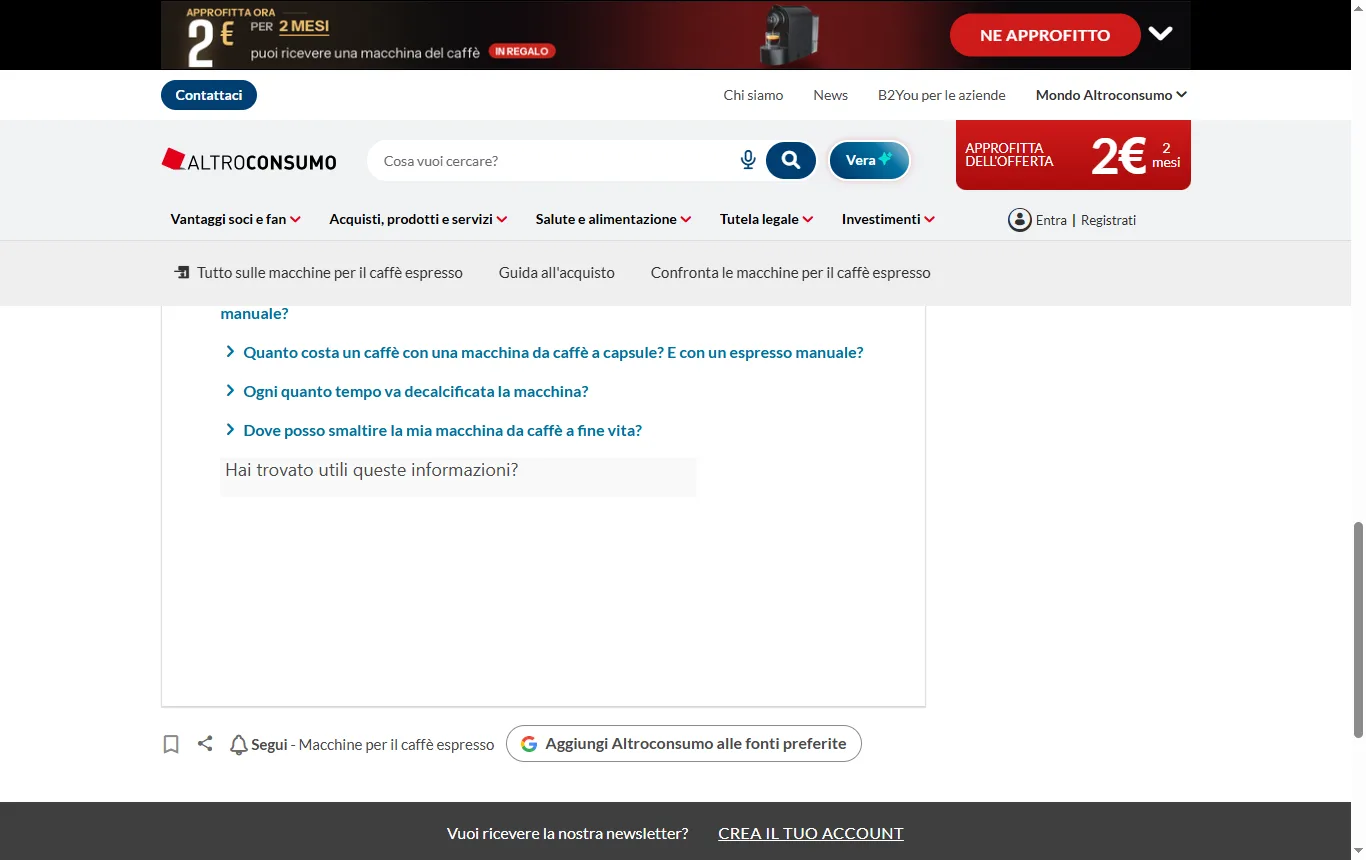Open the Chi siamo link
The image size is (1366, 860).
point(753,95)
